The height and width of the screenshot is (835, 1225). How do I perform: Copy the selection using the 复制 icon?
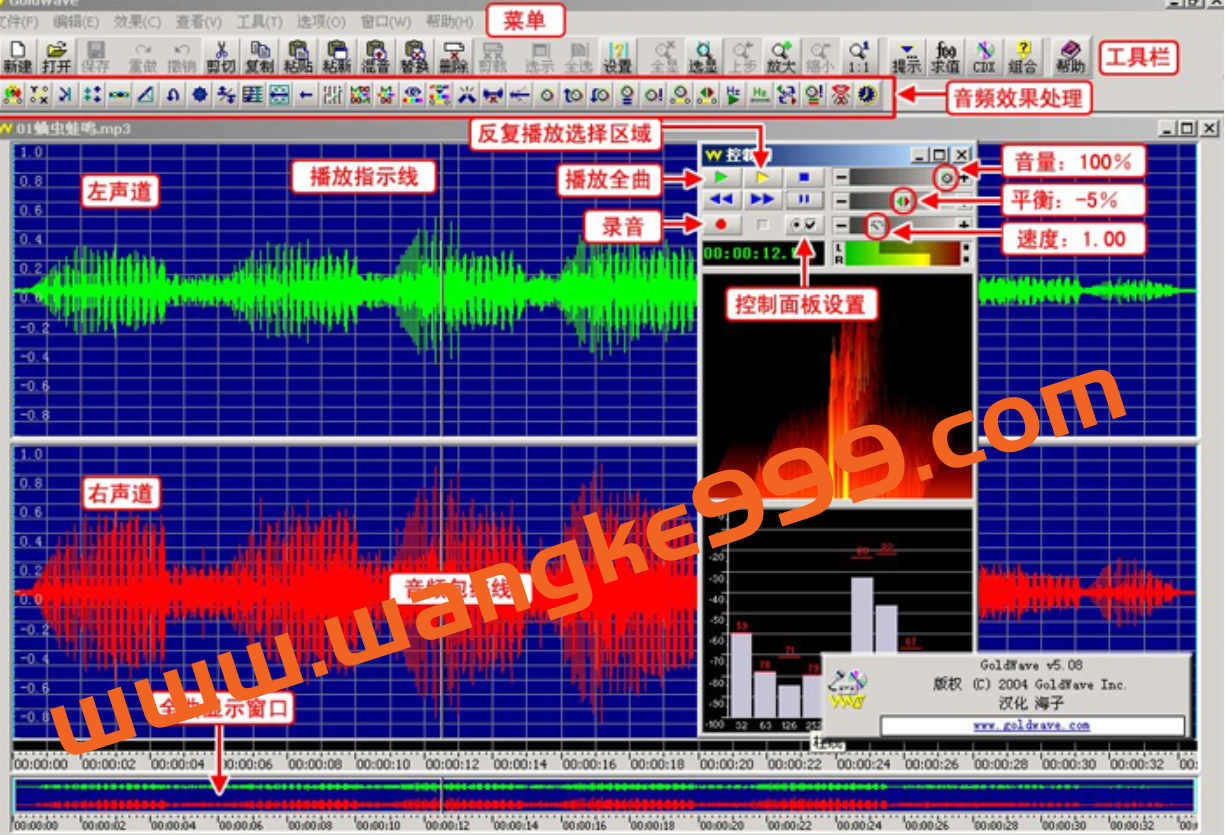coord(262,57)
